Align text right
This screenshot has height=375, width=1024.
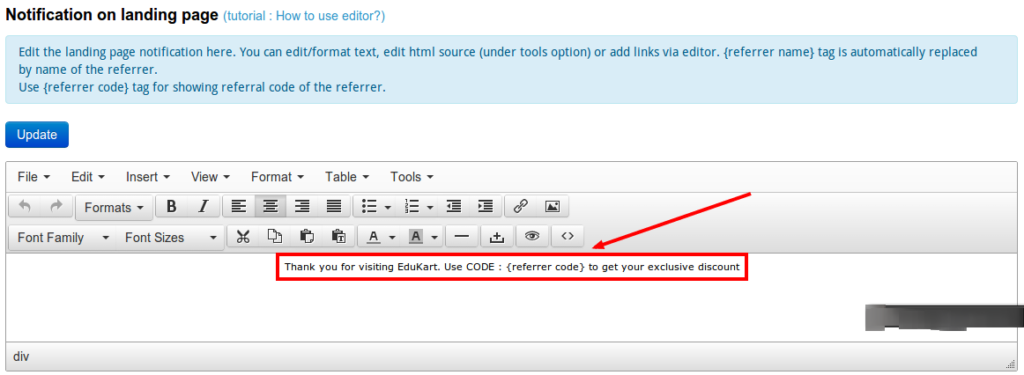tap(302, 206)
